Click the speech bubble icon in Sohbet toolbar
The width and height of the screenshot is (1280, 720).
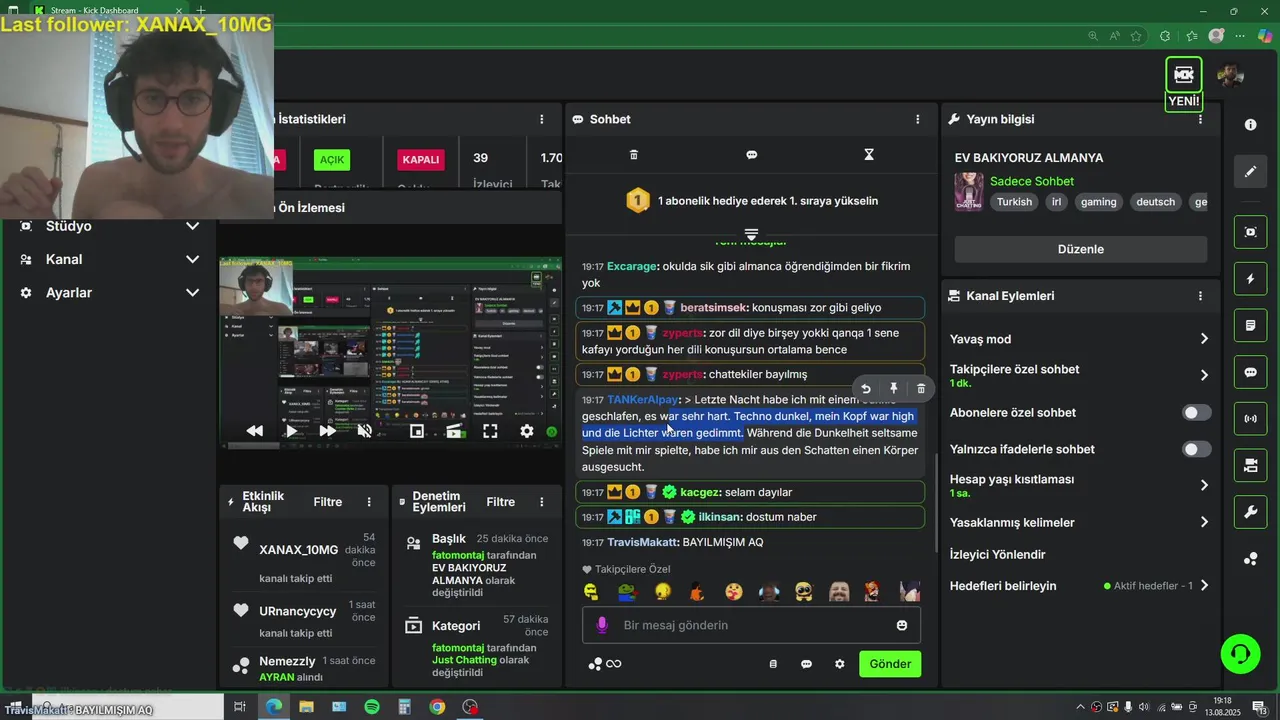751,155
